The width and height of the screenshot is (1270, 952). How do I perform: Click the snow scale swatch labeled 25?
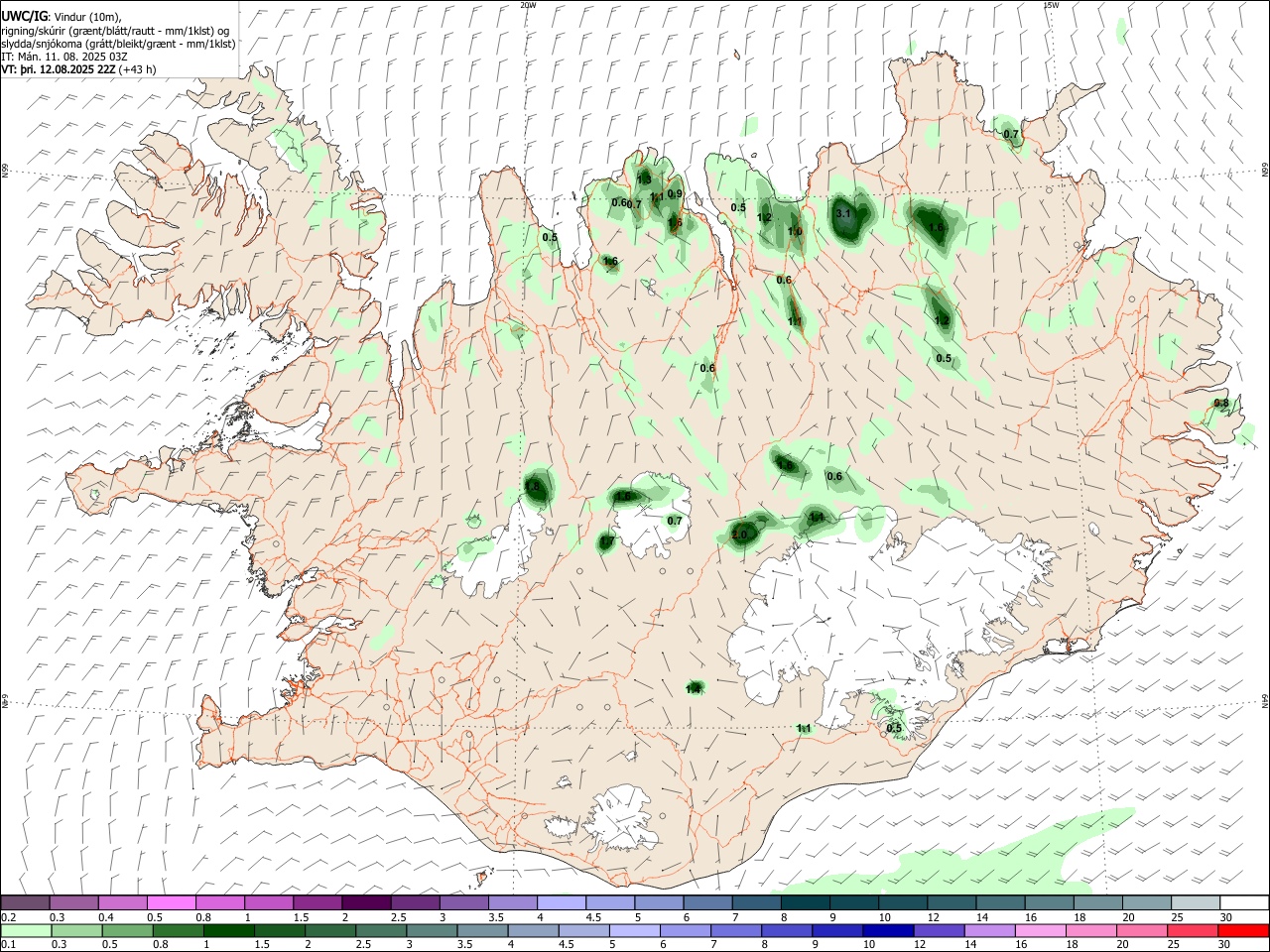(x=1196, y=902)
